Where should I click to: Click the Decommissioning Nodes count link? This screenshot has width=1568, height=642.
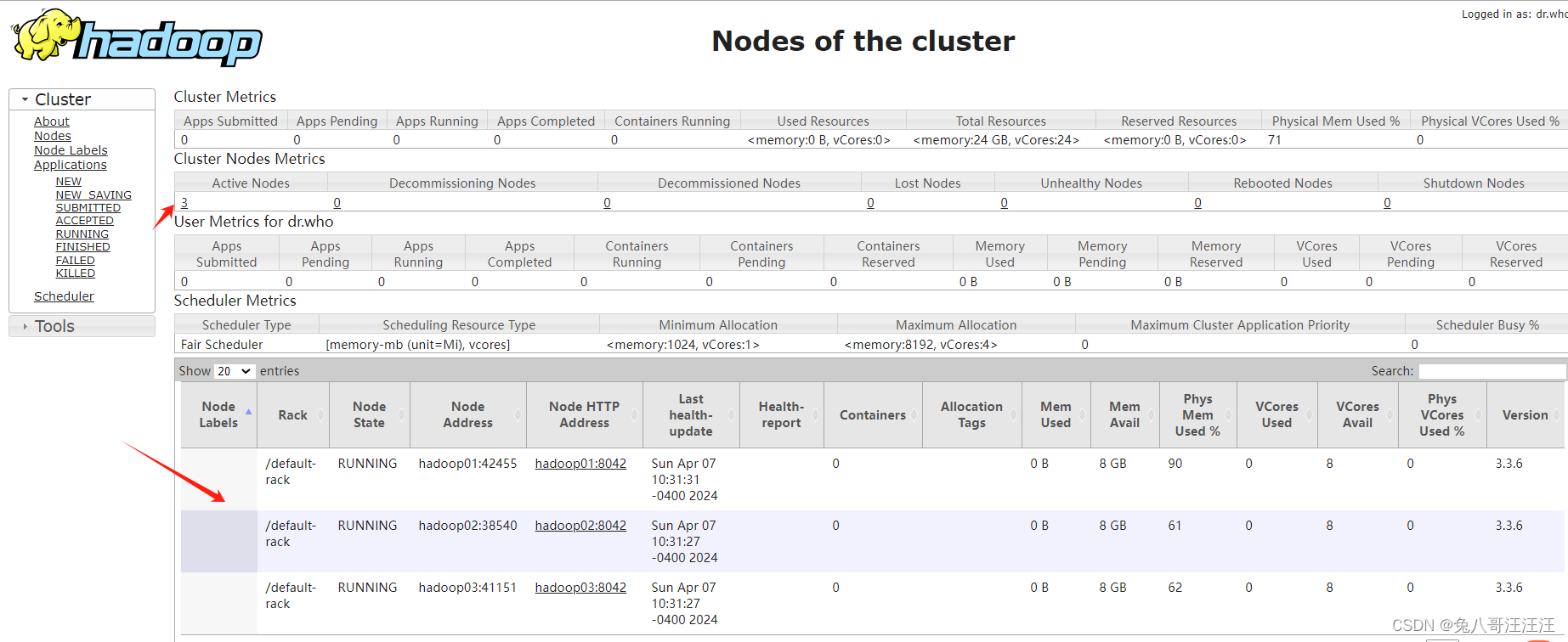337,203
